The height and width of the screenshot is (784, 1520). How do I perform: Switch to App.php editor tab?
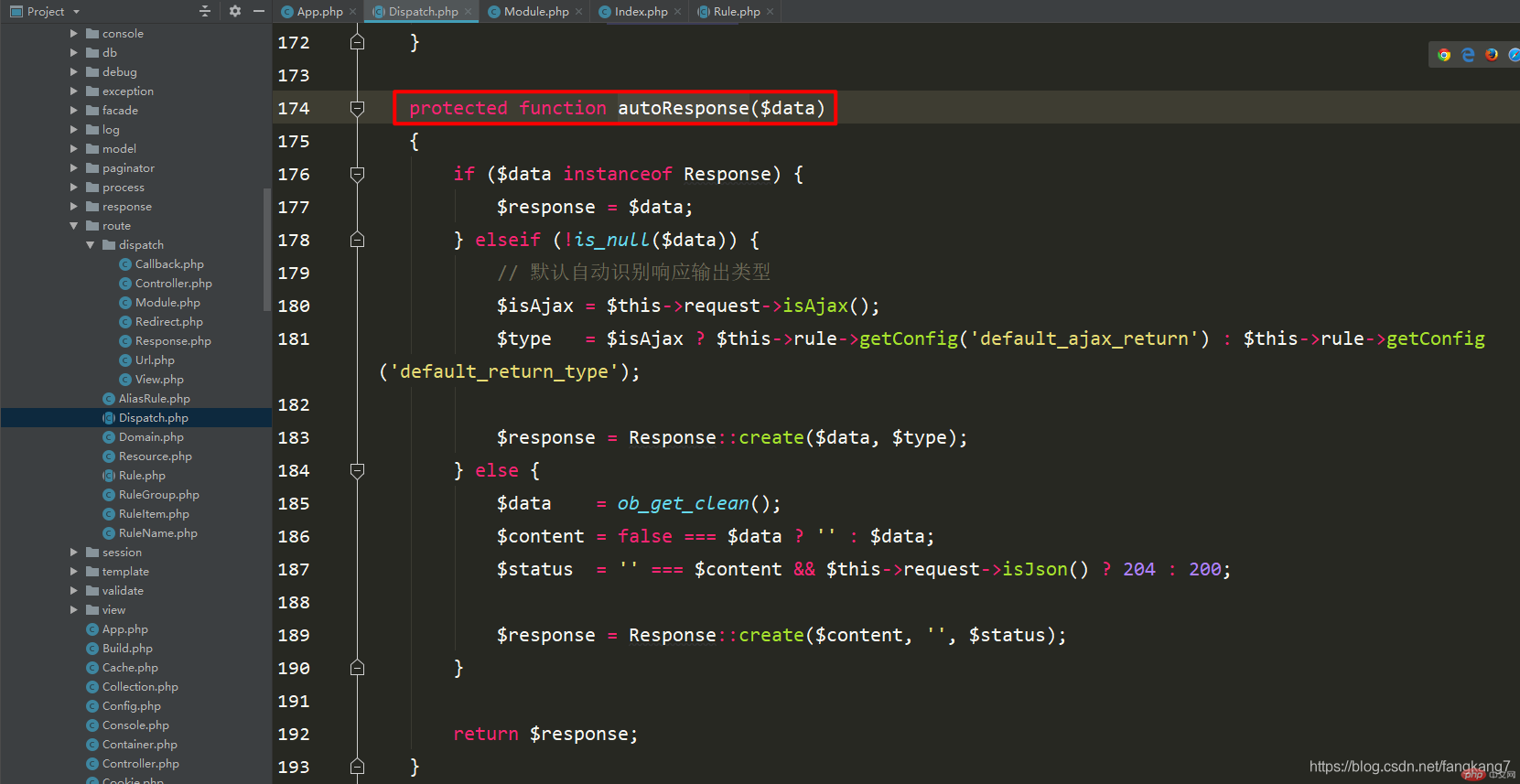coord(319,12)
